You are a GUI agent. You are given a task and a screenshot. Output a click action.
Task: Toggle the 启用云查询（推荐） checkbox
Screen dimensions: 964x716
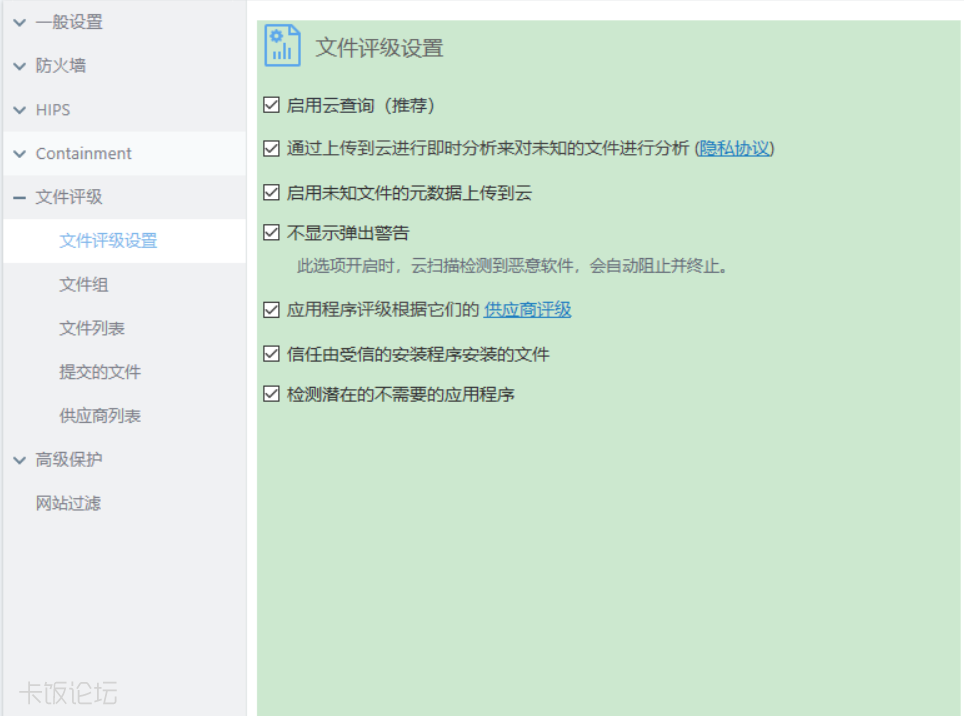[x=271, y=105]
